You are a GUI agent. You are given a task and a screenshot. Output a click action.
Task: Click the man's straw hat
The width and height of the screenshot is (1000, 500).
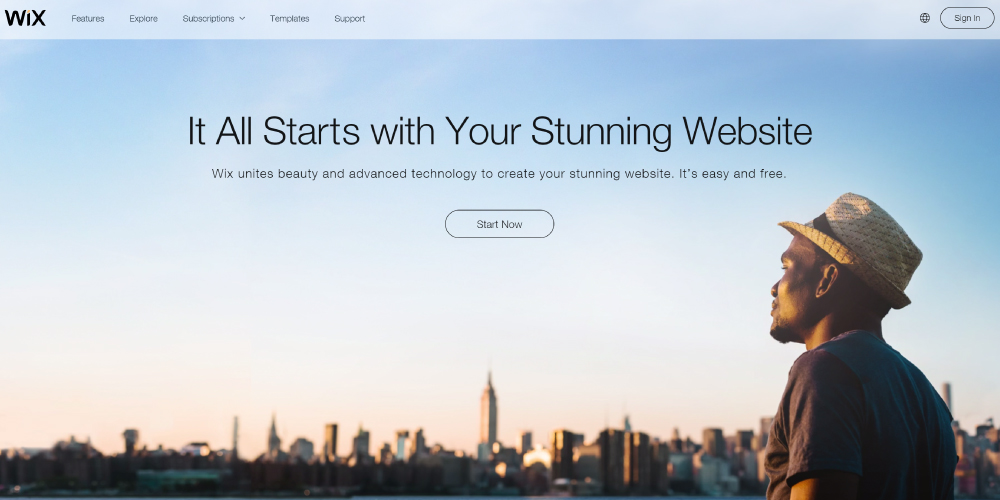point(855,246)
